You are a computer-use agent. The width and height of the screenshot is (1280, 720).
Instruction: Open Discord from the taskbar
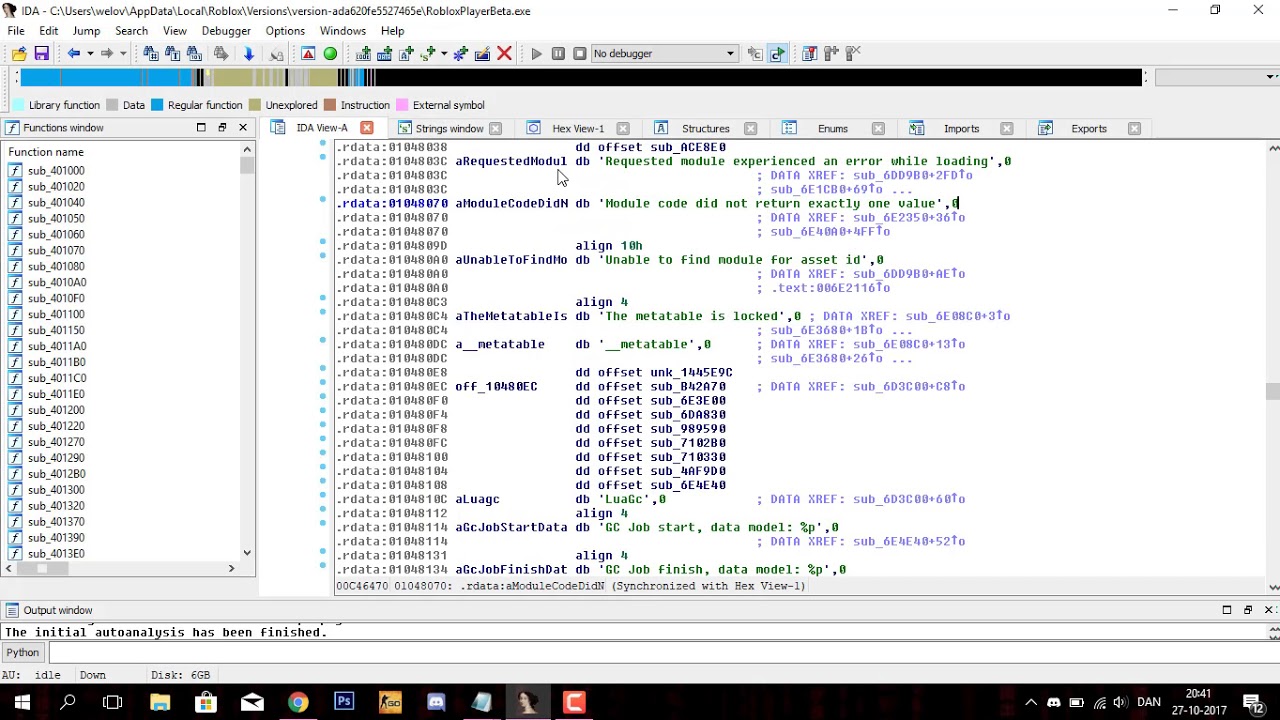[436, 702]
